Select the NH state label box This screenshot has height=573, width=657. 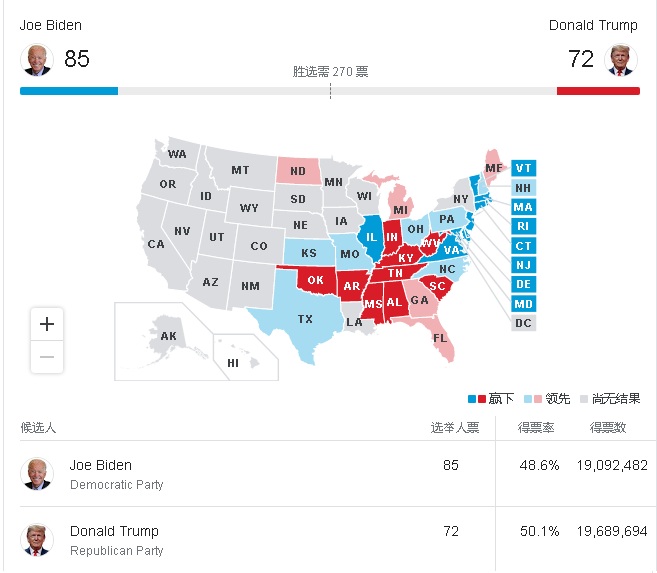[523, 188]
